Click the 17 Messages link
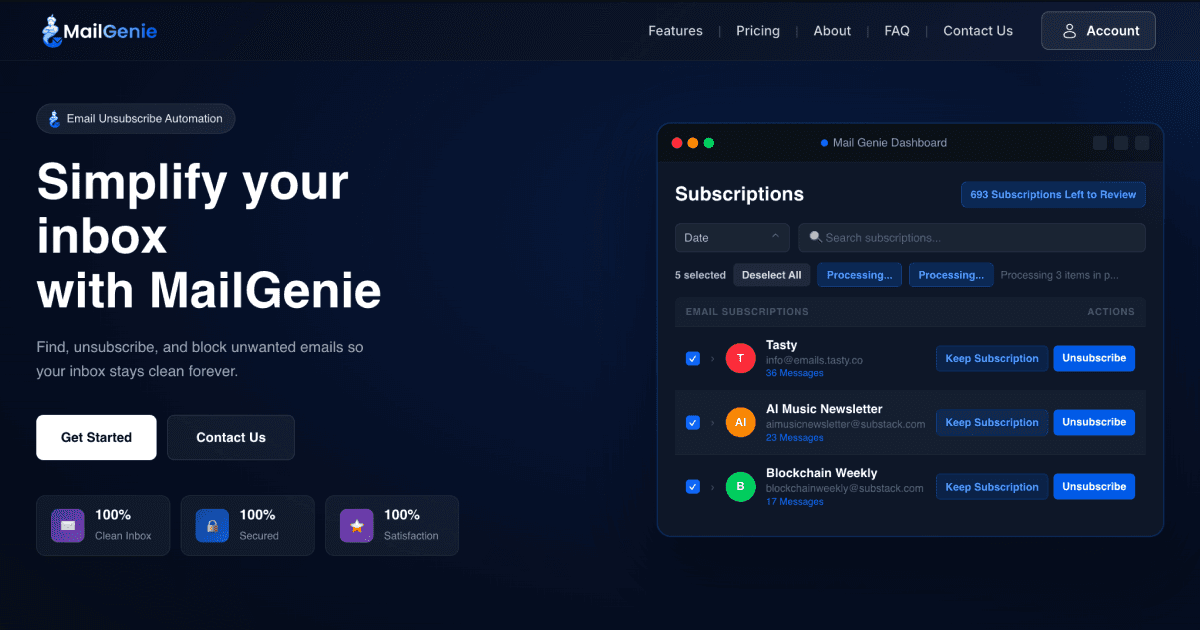 (794, 502)
